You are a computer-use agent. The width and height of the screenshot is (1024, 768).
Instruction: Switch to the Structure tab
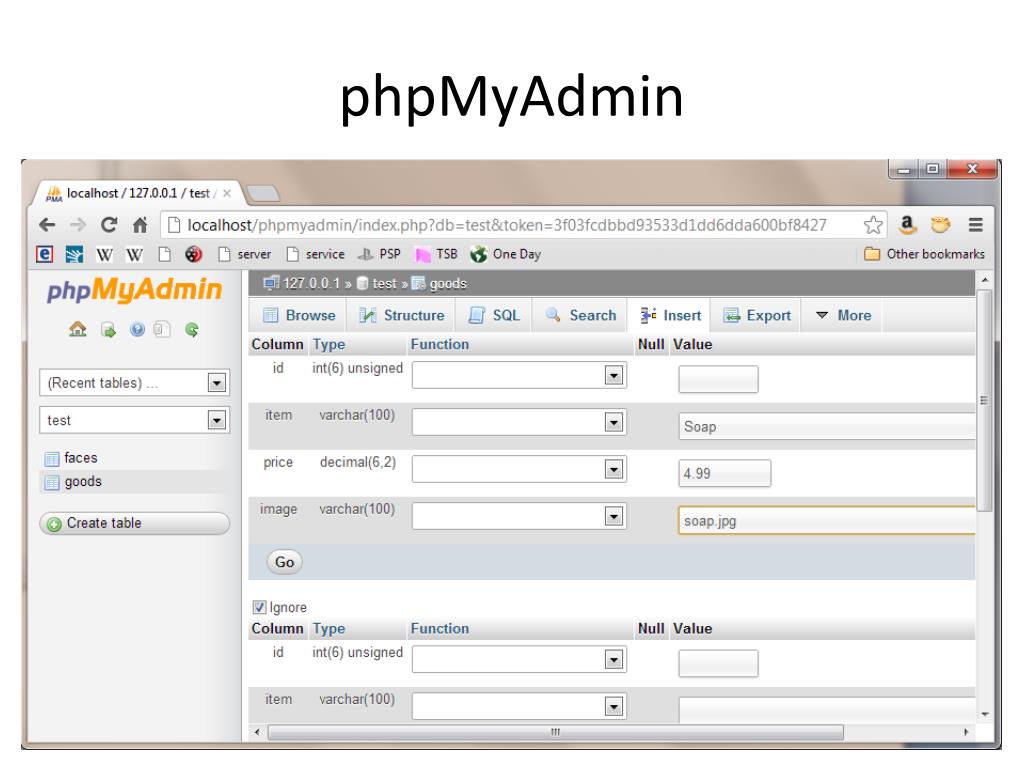pos(402,315)
